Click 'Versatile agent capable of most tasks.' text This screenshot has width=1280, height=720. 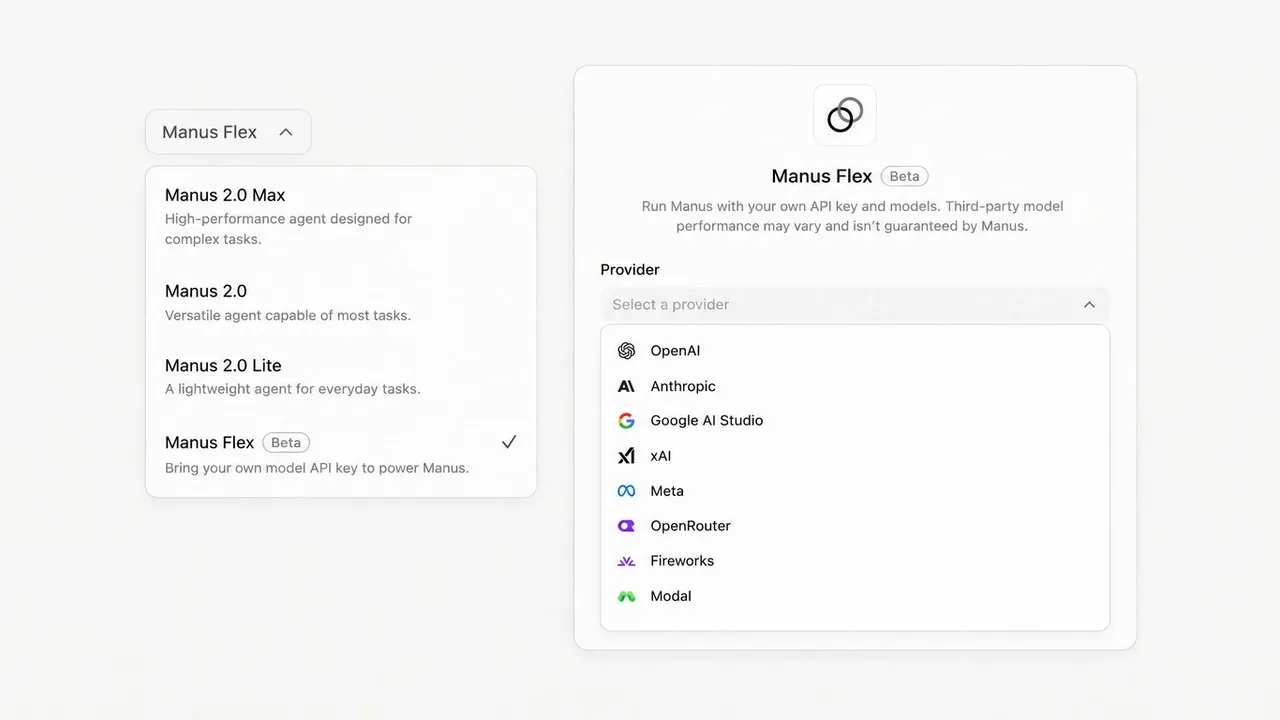pyautogui.click(x=288, y=315)
